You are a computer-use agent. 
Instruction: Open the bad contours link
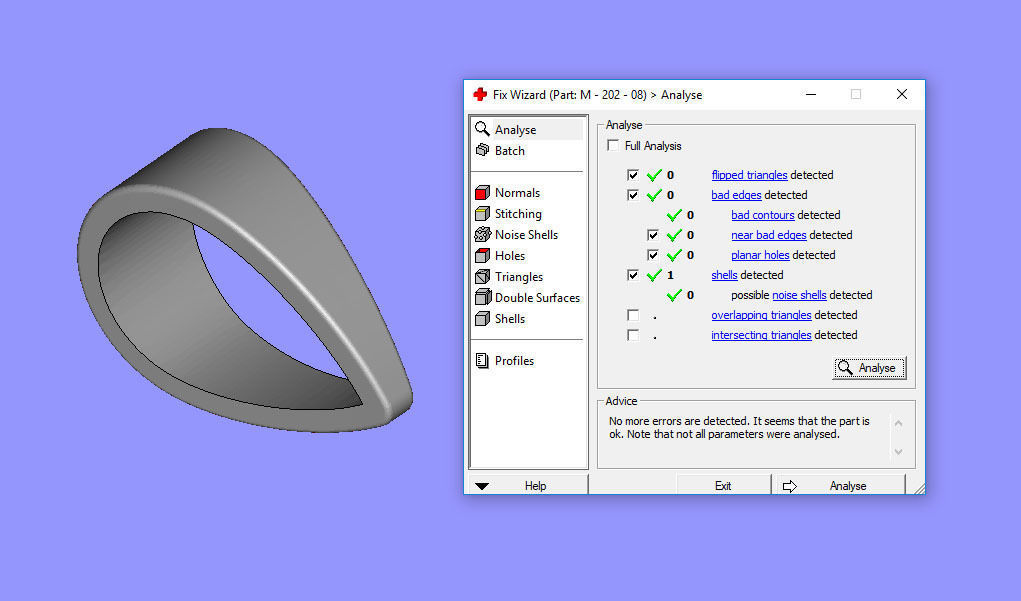click(762, 215)
